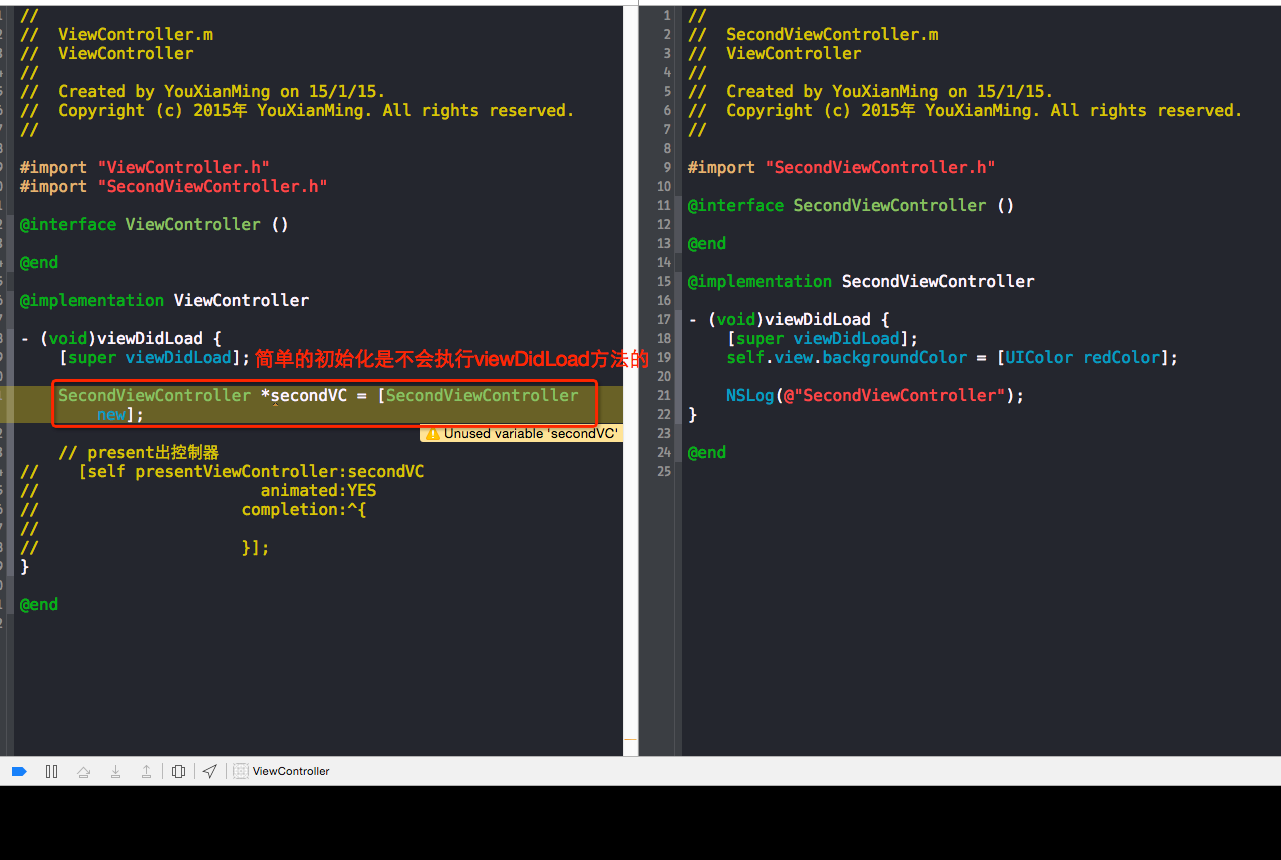Click "// SecondViewController.m" header comment
This screenshot has height=860, width=1281.
coord(813,34)
